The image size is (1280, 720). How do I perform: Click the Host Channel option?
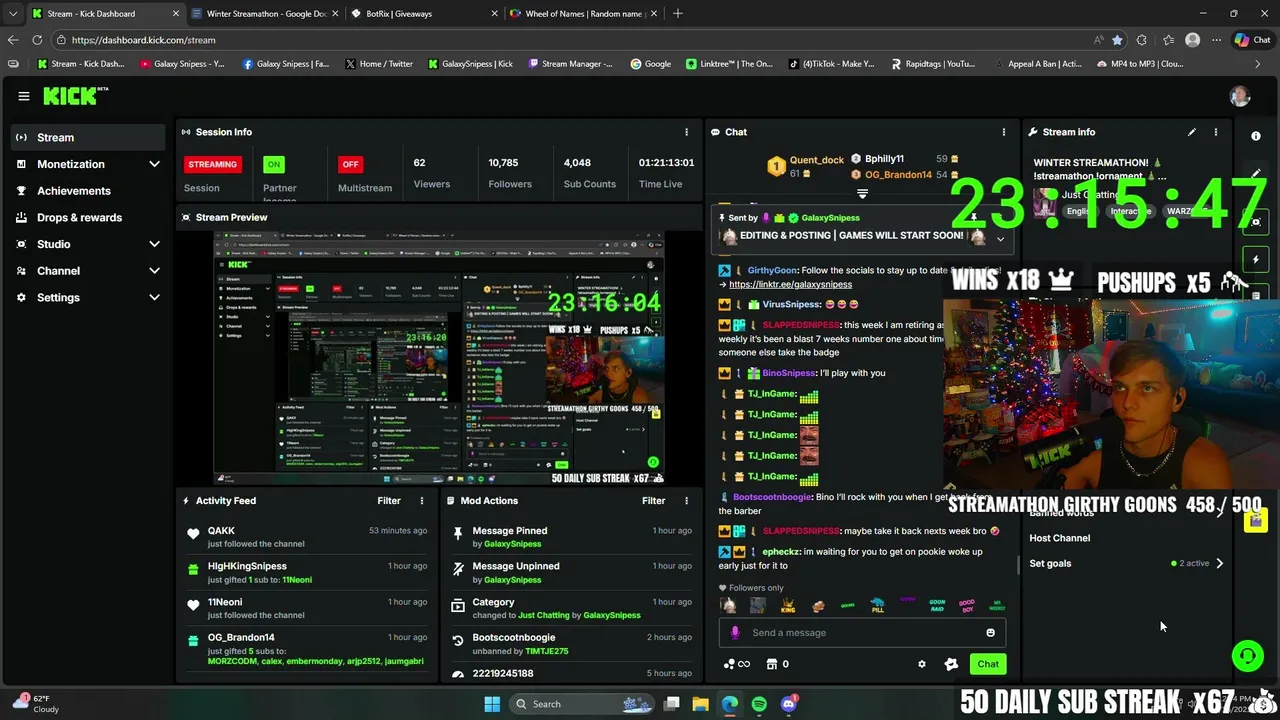[x=1059, y=538]
